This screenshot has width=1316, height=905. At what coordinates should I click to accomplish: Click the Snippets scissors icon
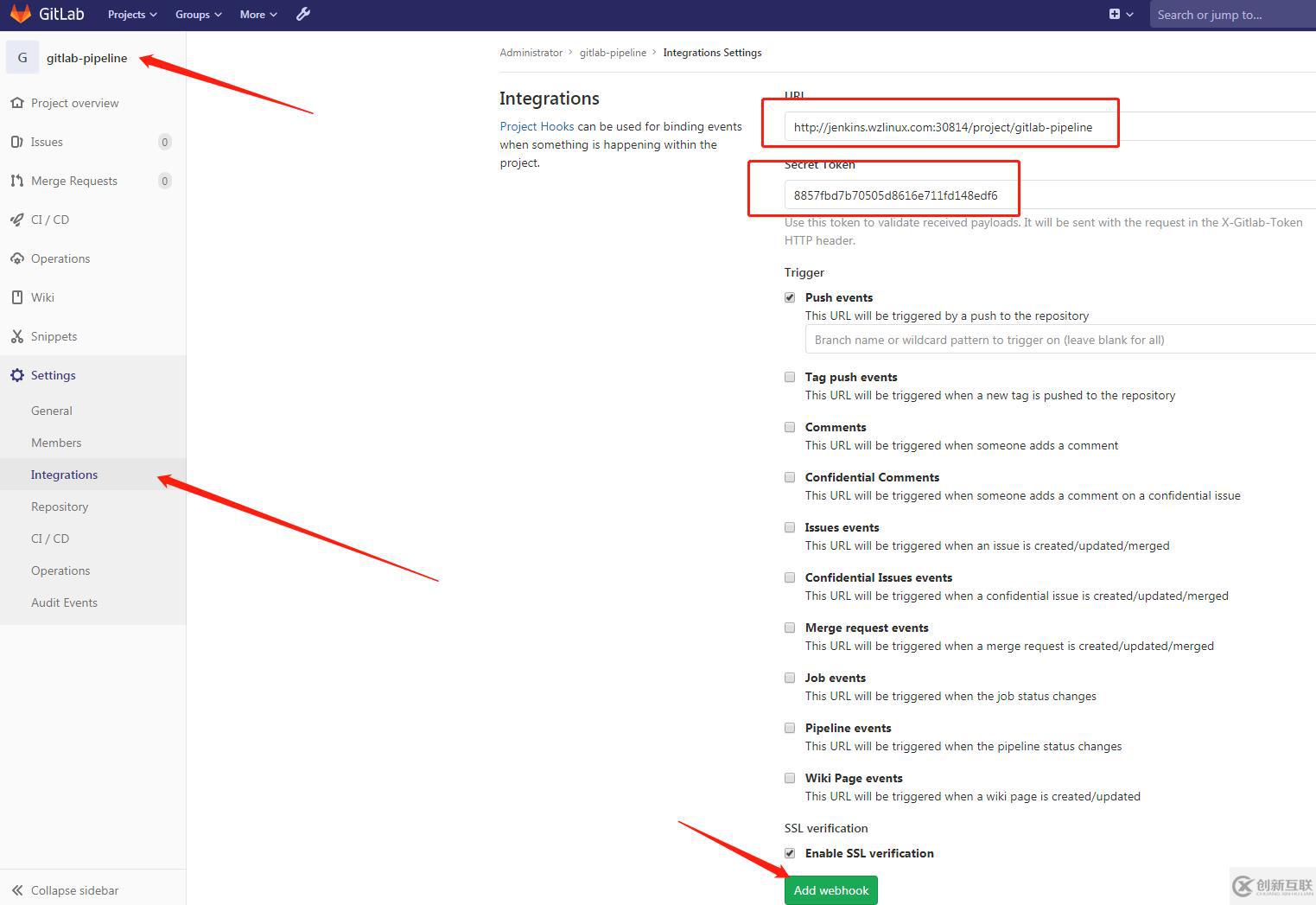coord(17,336)
